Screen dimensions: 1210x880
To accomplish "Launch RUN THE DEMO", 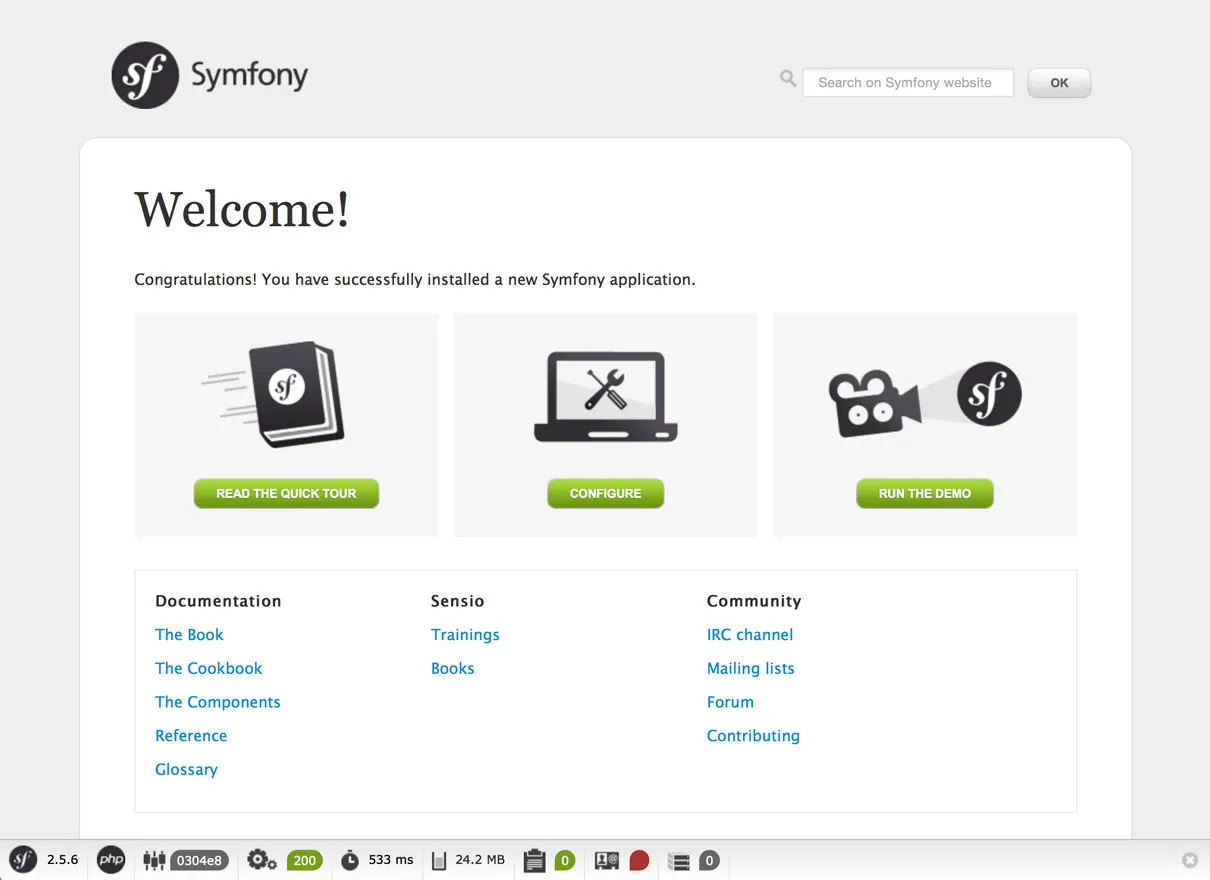I will click(x=925, y=493).
